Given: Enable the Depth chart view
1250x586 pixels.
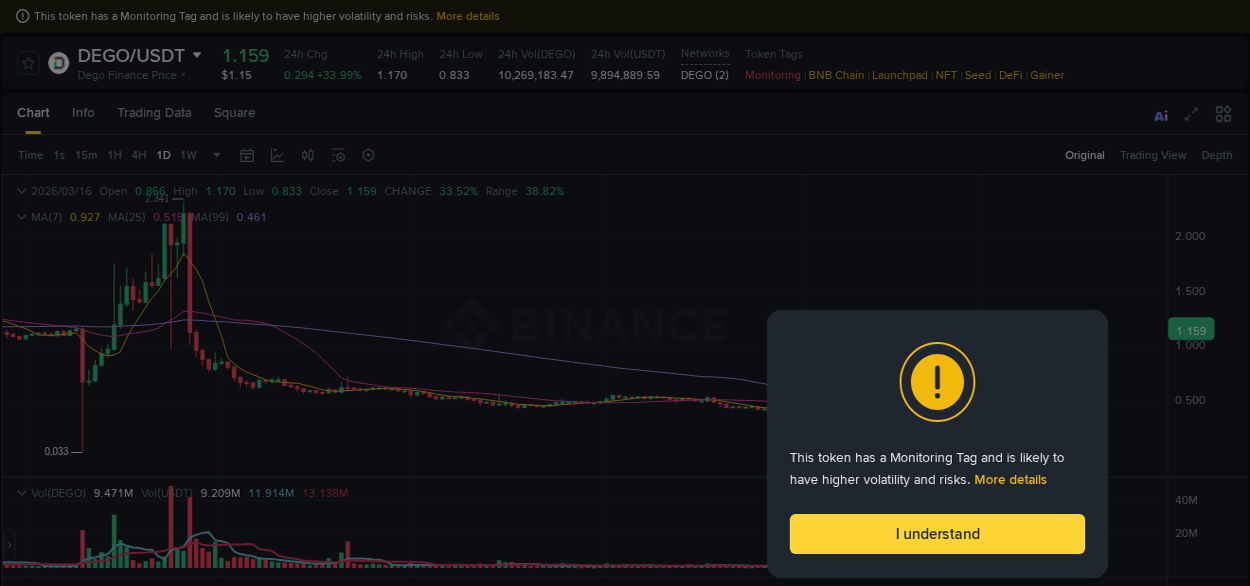Looking at the screenshot, I should tap(1217, 155).
